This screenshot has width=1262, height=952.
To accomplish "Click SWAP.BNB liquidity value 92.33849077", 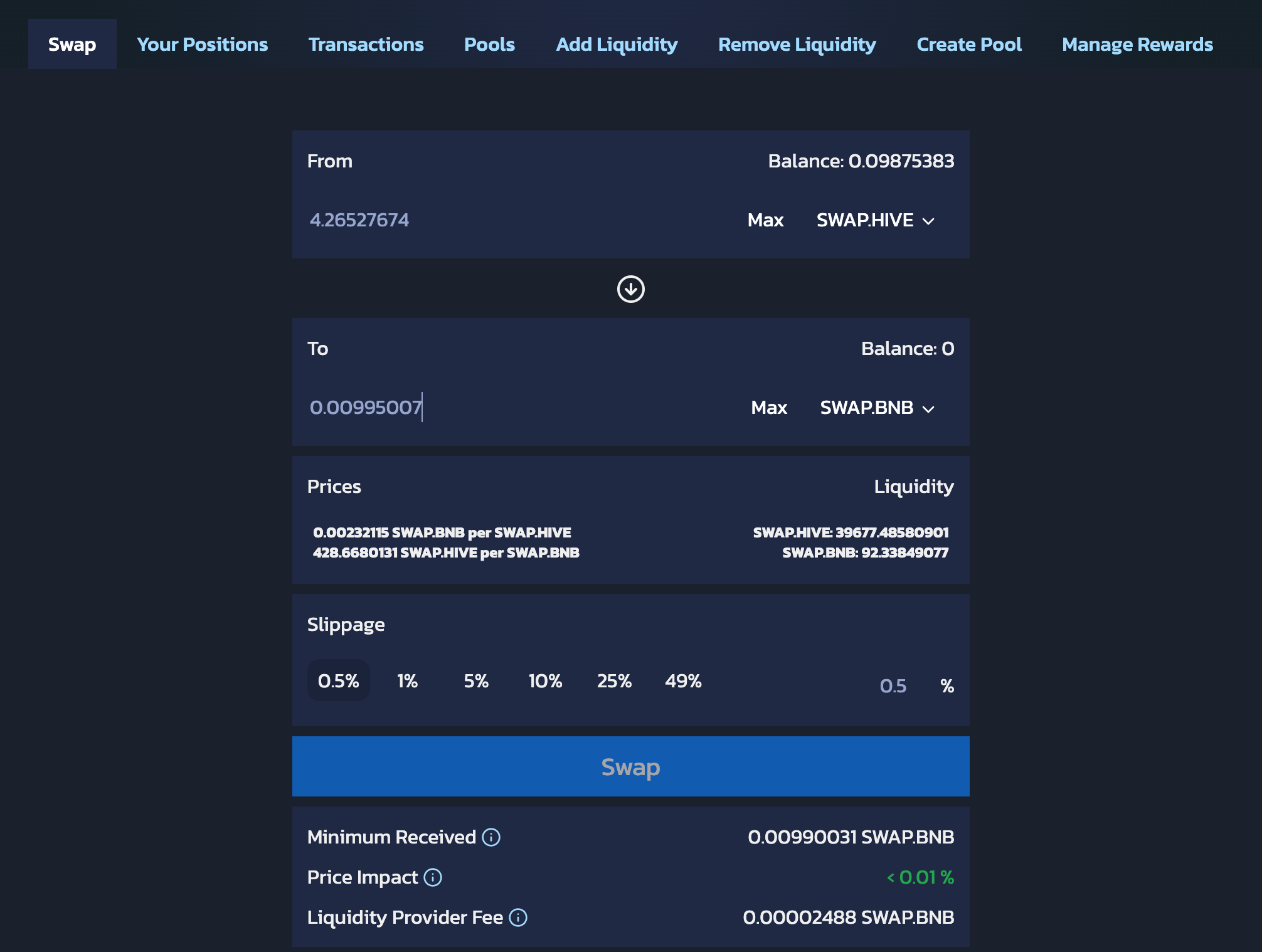I will (865, 553).
